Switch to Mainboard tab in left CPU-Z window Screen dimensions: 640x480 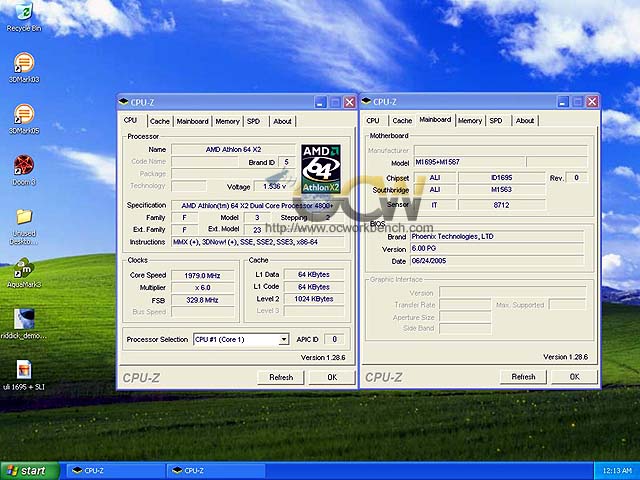click(x=192, y=121)
